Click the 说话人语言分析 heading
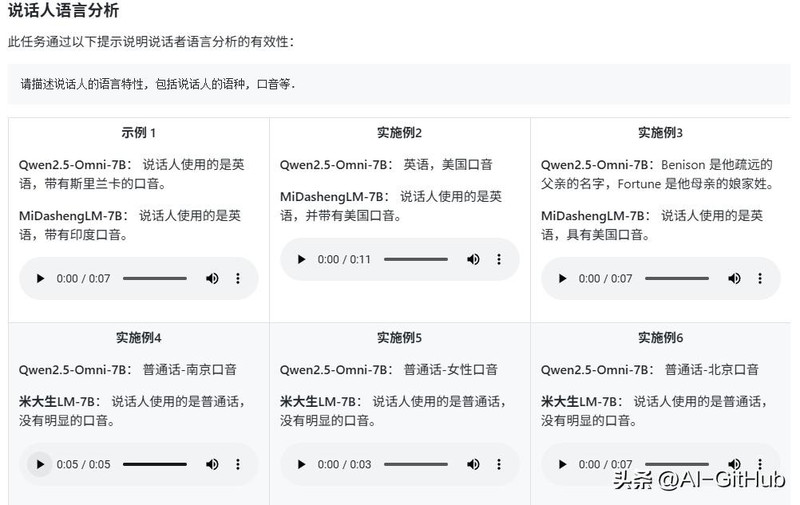Screen dimensions: 800x505 click(63, 10)
